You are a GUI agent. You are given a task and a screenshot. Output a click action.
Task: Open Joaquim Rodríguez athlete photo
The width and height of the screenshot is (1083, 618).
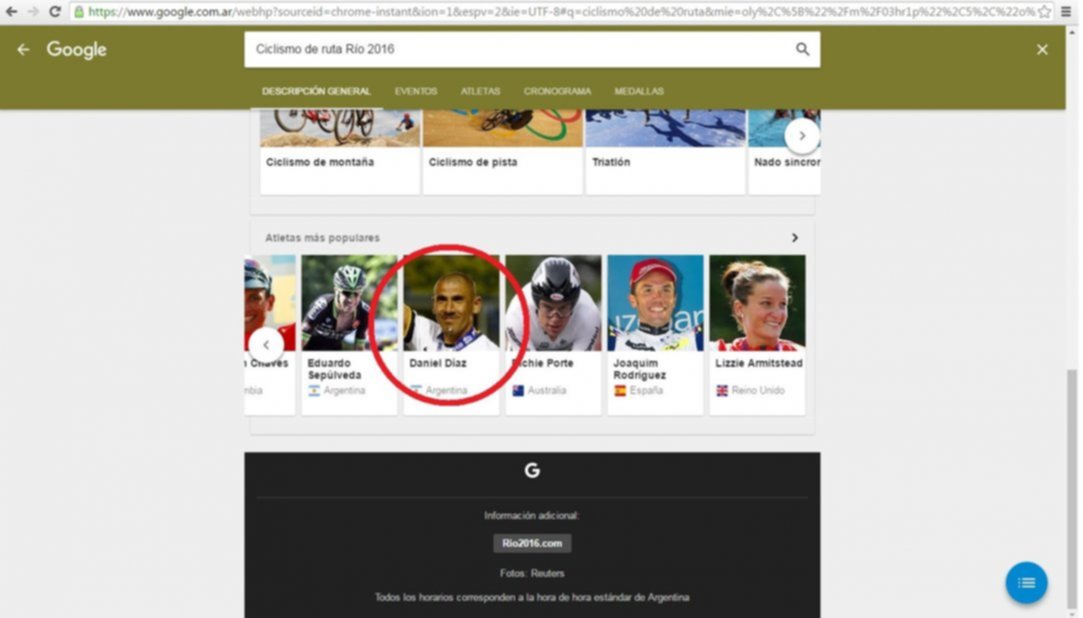[x=655, y=303]
